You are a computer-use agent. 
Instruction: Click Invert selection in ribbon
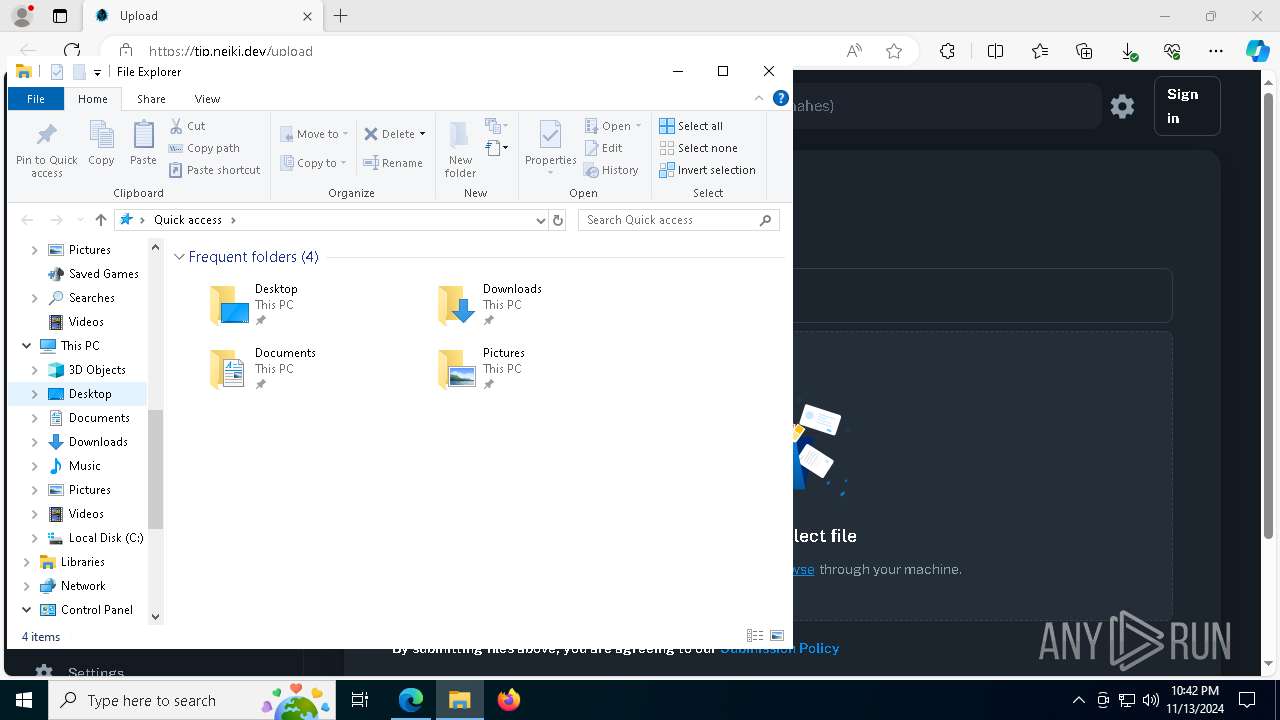point(708,170)
